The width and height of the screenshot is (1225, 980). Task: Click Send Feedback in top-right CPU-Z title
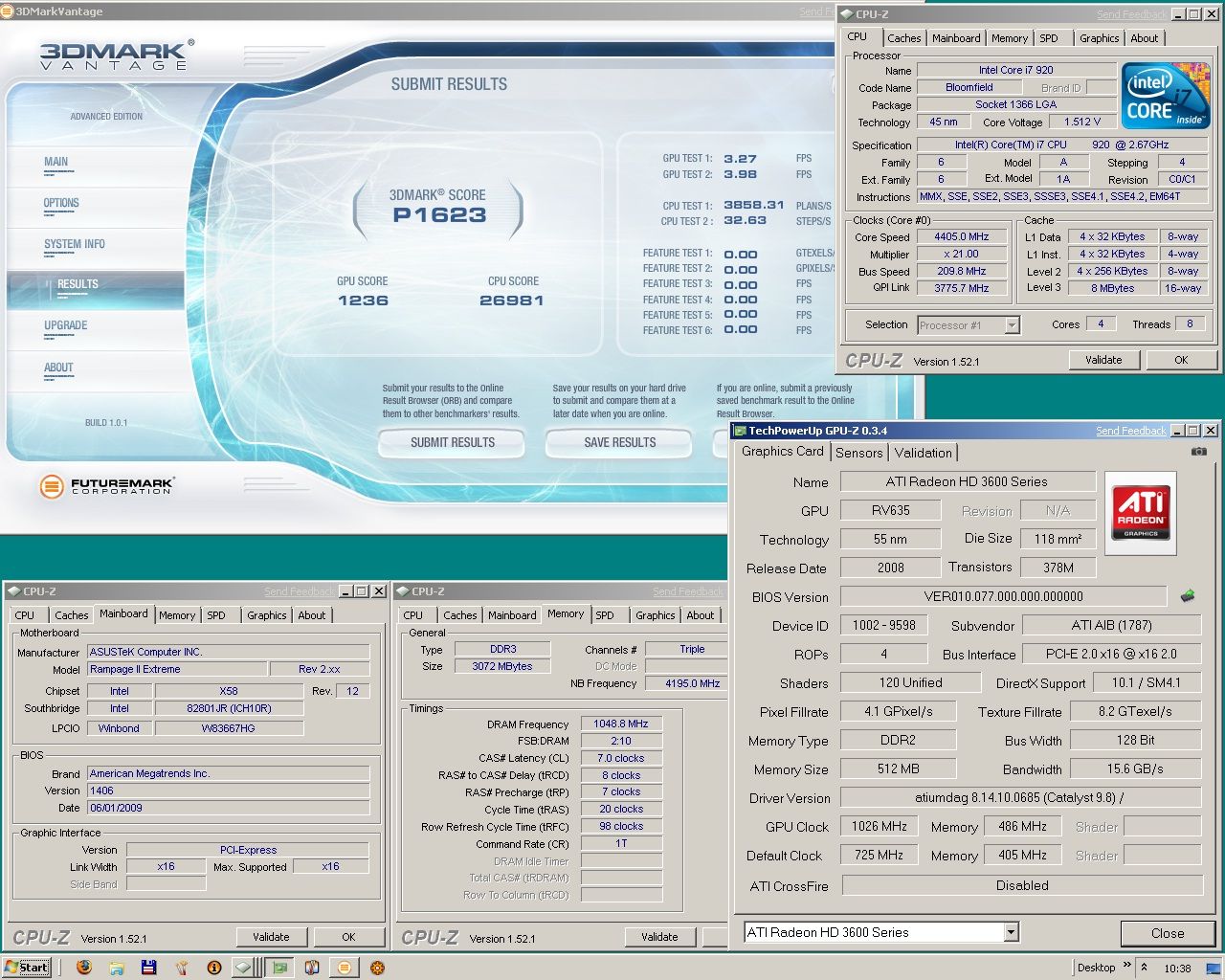[1131, 14]
